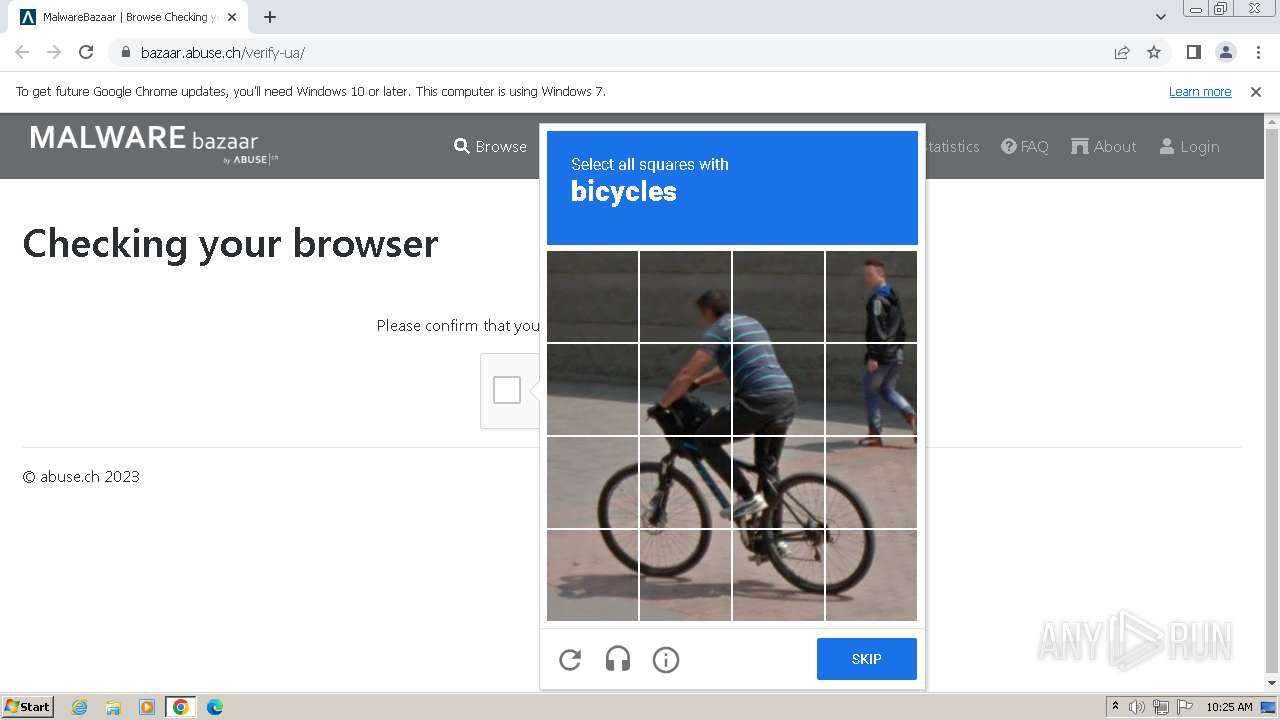Open the Statistics page
Screen dimensions: 1280x720
tap(952, 146)
